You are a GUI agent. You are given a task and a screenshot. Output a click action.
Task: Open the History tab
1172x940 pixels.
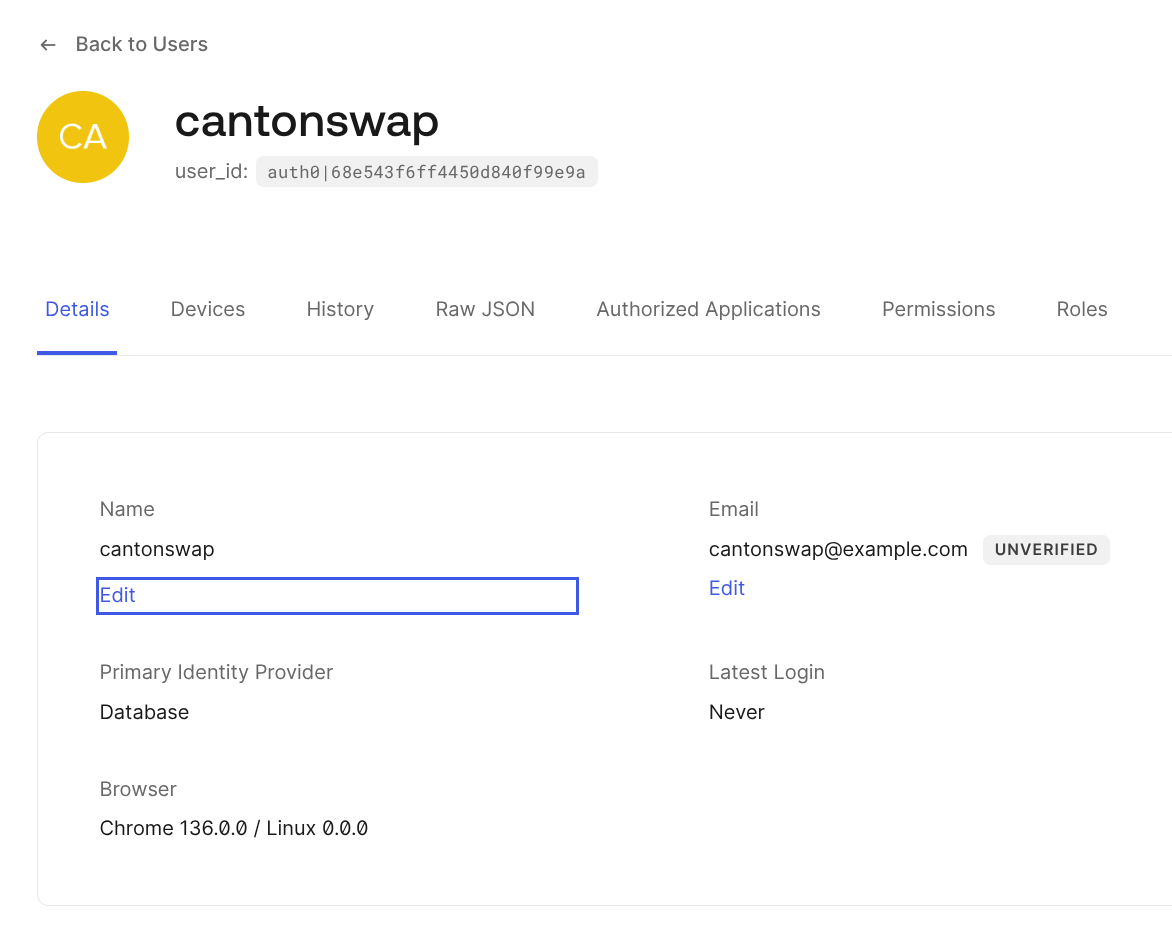click(x=340, y=310)
